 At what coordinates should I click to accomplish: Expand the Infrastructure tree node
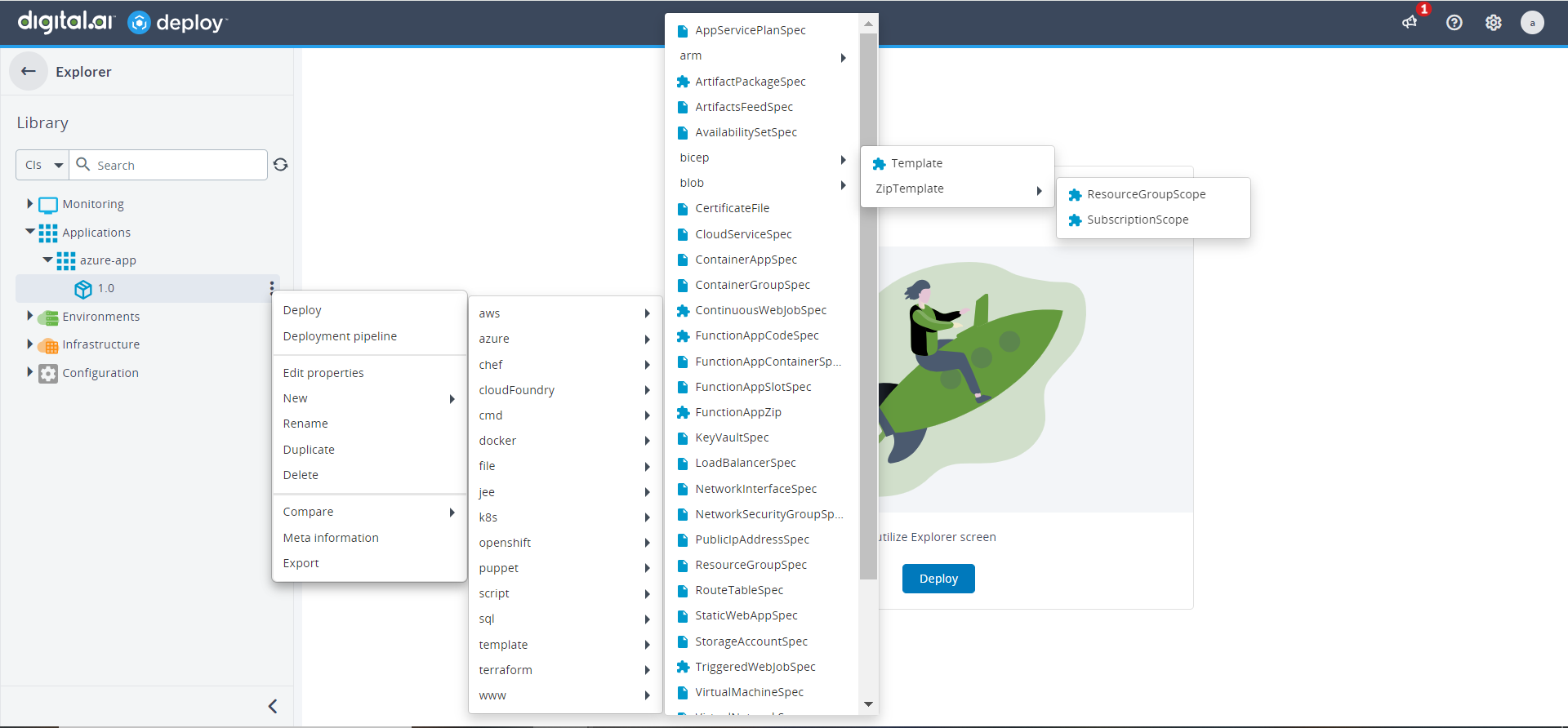pyautogui.click(x=30, y=344)
